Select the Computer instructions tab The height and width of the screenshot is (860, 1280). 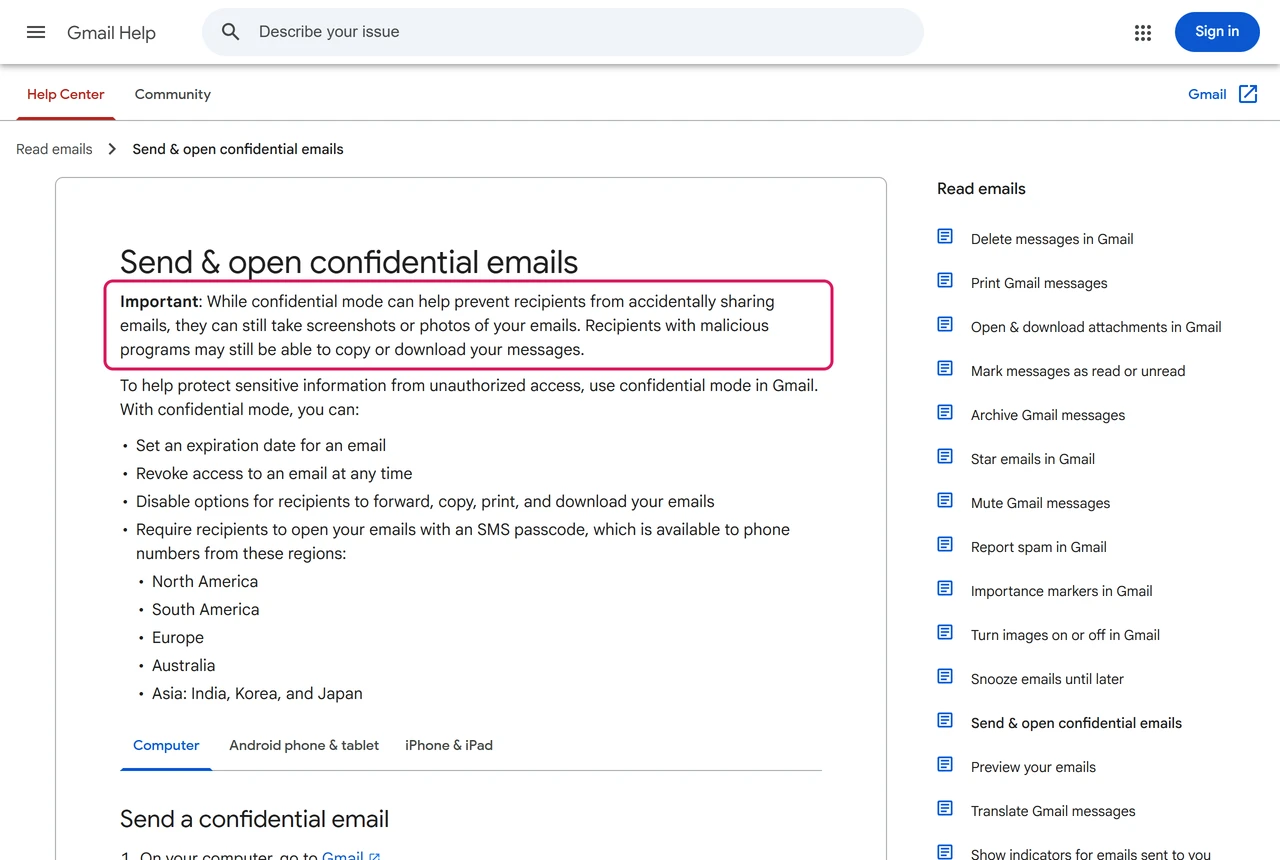166,745
